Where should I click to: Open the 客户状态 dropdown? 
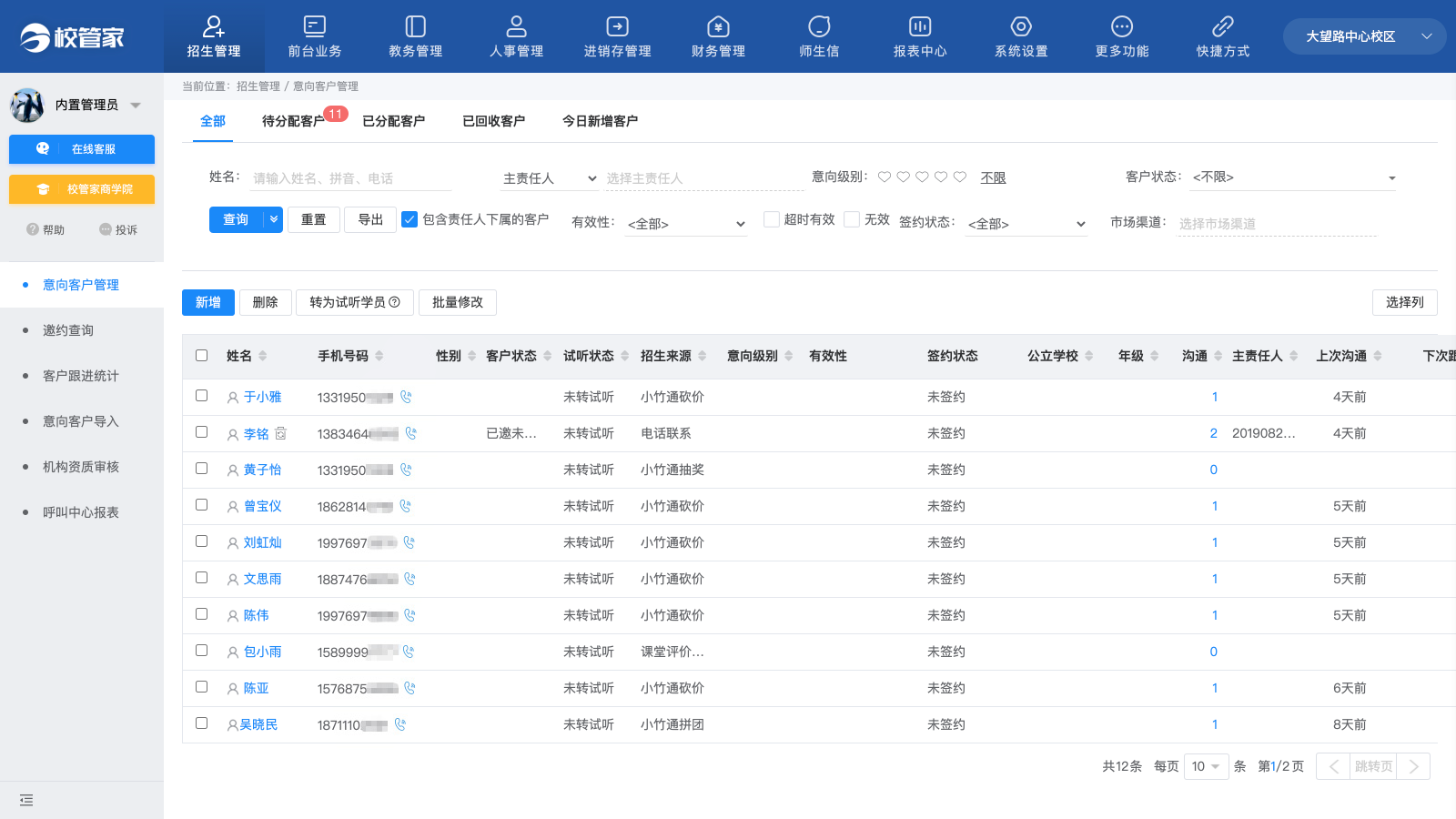pos(1294,177)
